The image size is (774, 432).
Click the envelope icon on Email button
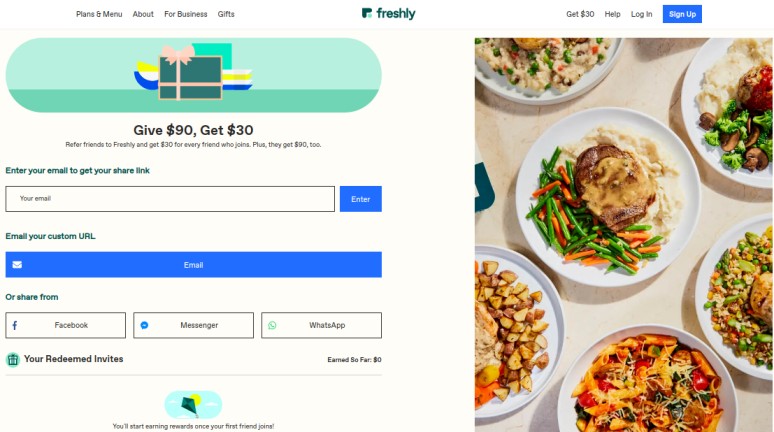pos(17,265)
